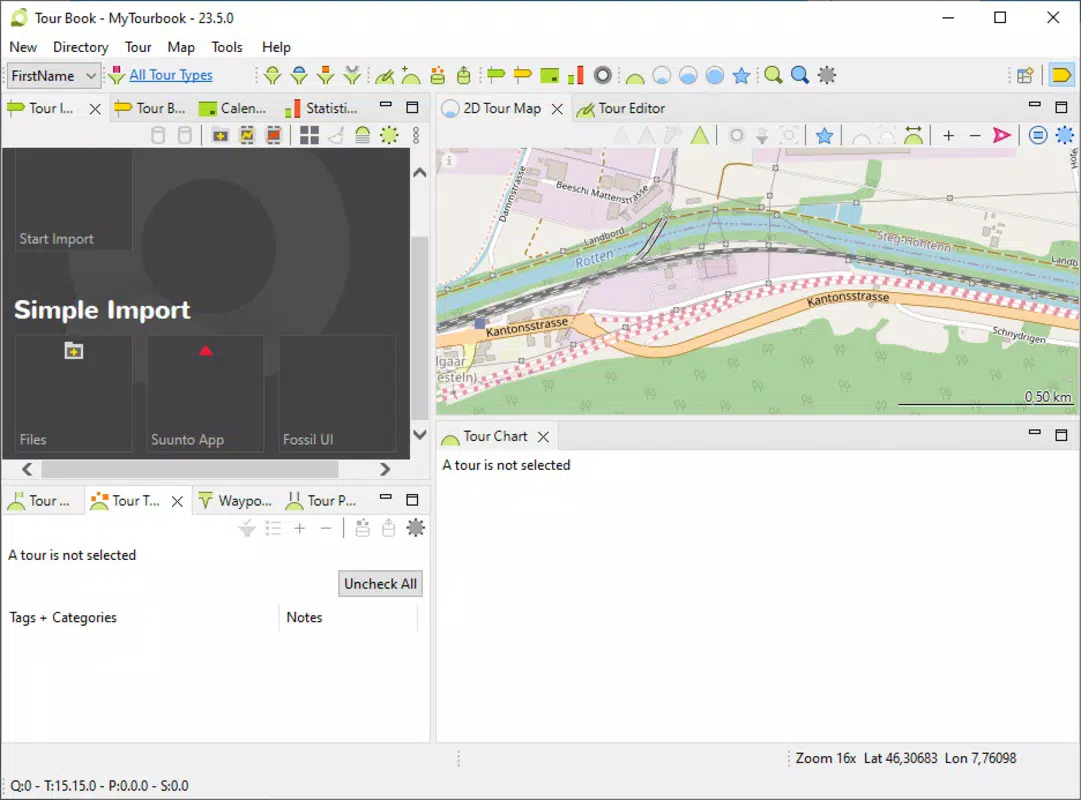Toggle show tour in map green triangle

click(700, 135)
